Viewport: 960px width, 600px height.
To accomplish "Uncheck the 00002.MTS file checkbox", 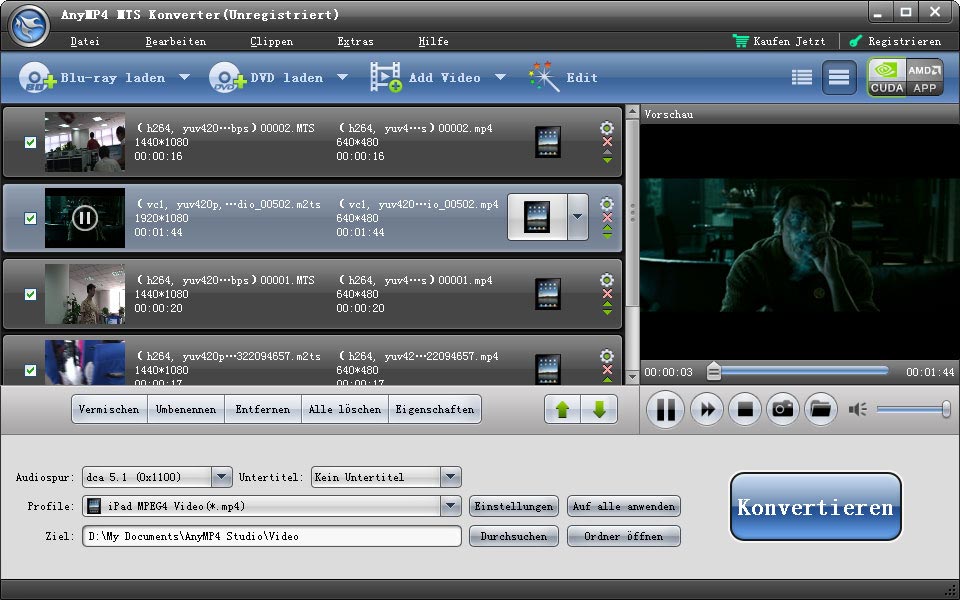I will (x=30, y=142).
